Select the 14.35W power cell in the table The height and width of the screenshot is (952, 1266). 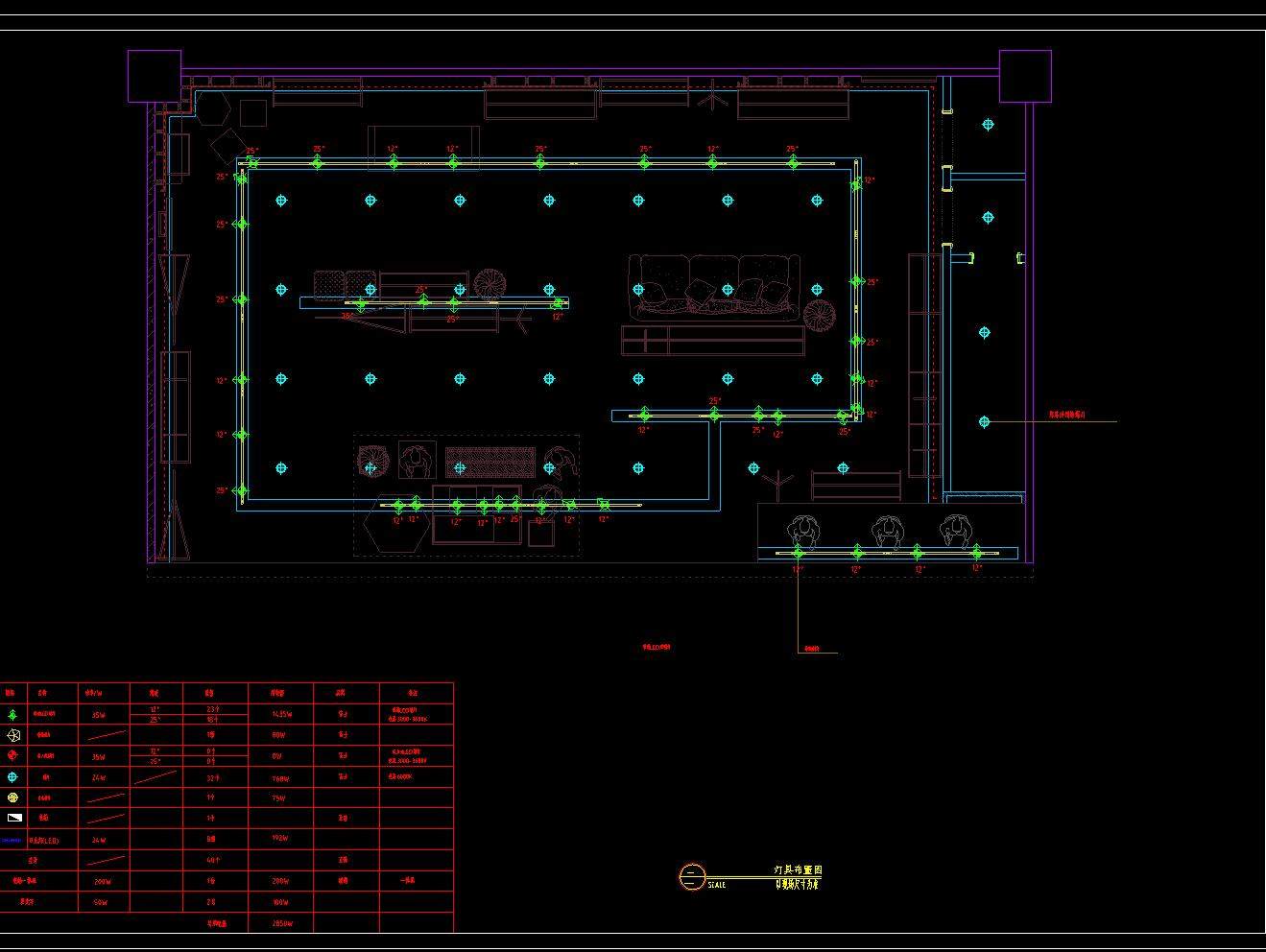click(280, 715)
